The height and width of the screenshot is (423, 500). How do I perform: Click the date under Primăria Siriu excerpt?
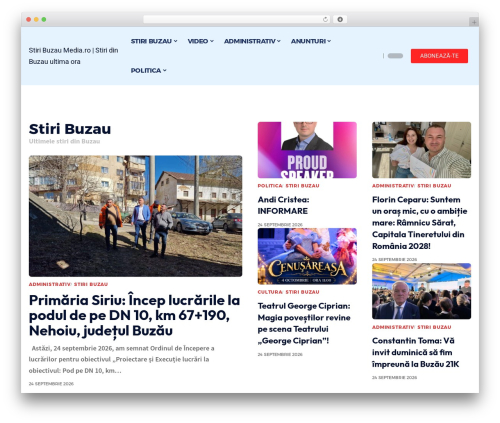51,384
